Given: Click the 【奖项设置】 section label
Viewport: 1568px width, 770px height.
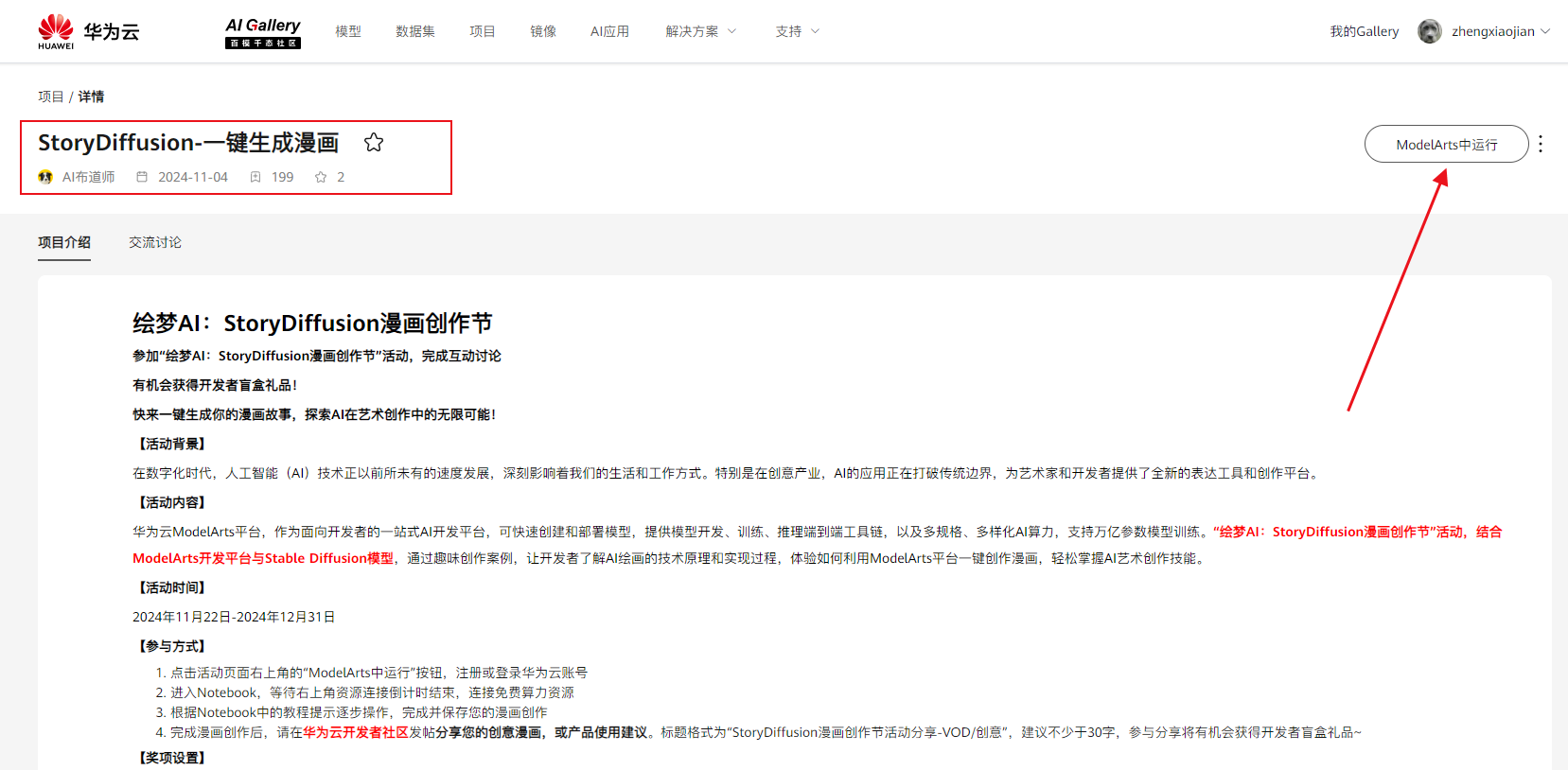Looking at the screenshot, I should [x=171, y=758].
